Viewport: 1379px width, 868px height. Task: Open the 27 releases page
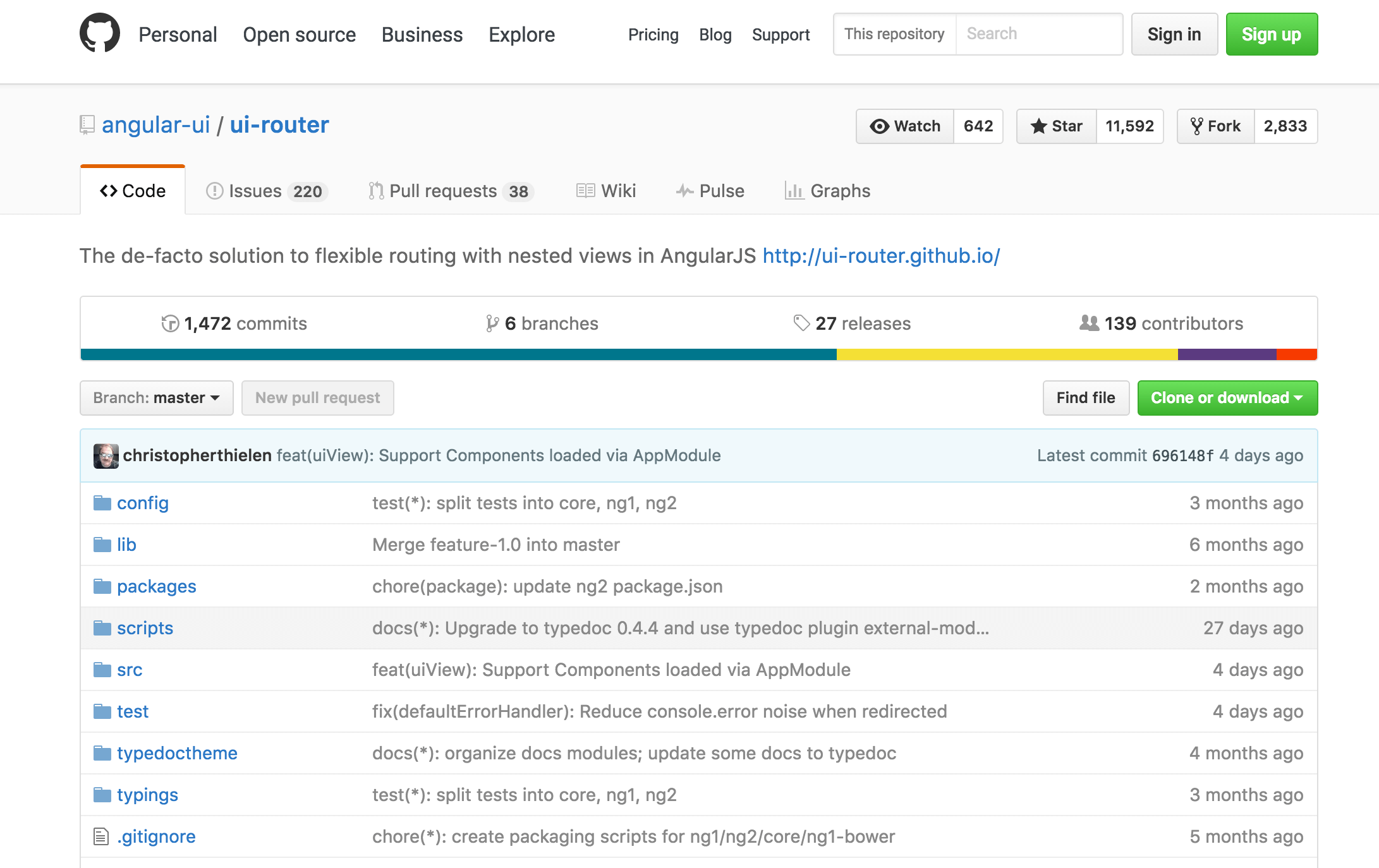pyautogui.click(x=852, y=323)
